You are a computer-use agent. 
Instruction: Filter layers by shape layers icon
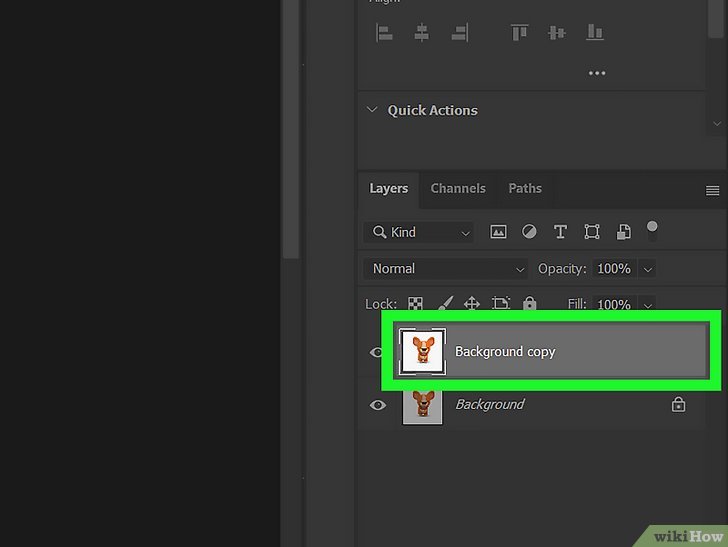click(592, 232)
